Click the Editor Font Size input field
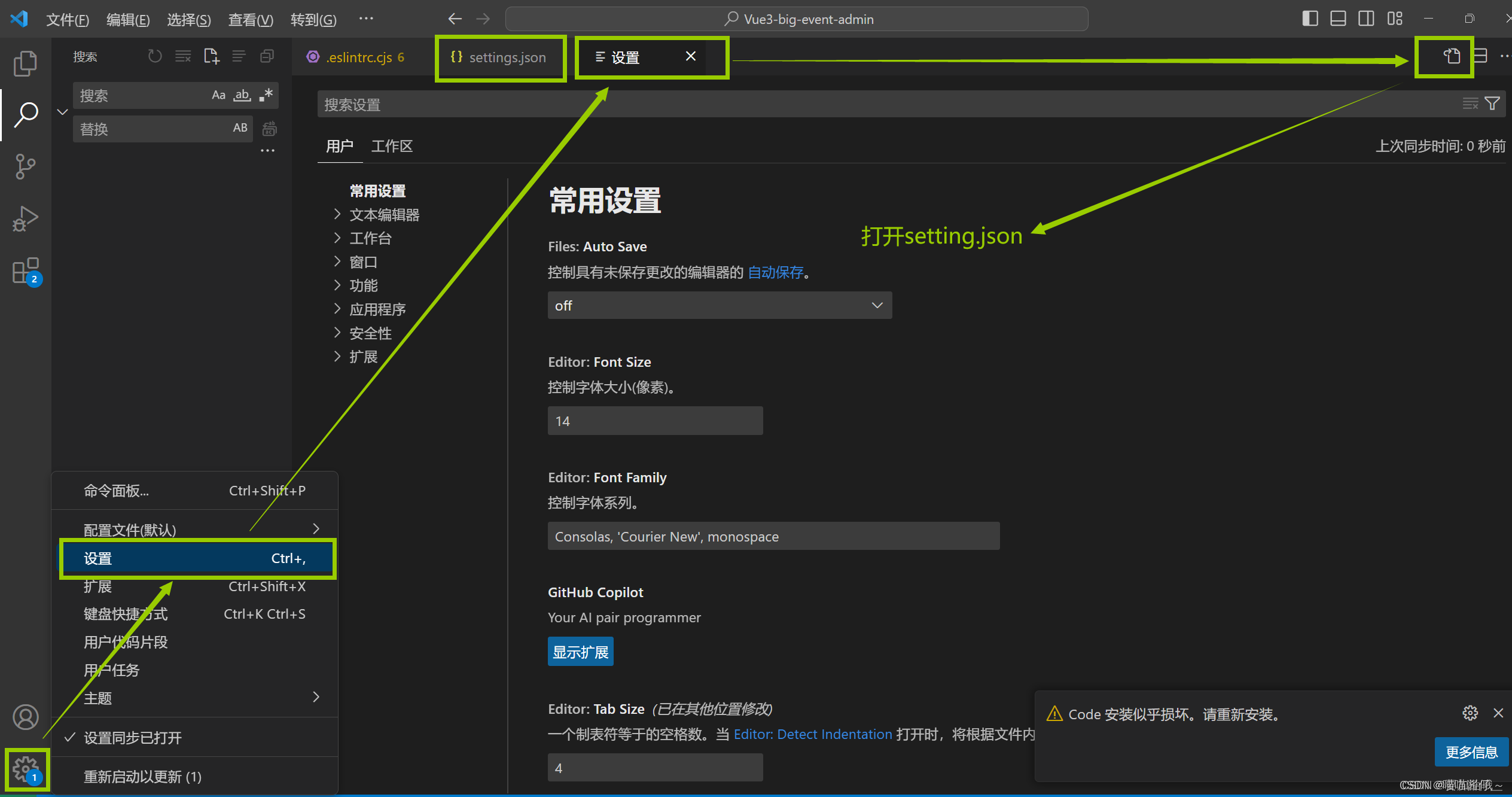This screenshot has height=797, width=1512. pyautogui.click(x=654, y=421)
